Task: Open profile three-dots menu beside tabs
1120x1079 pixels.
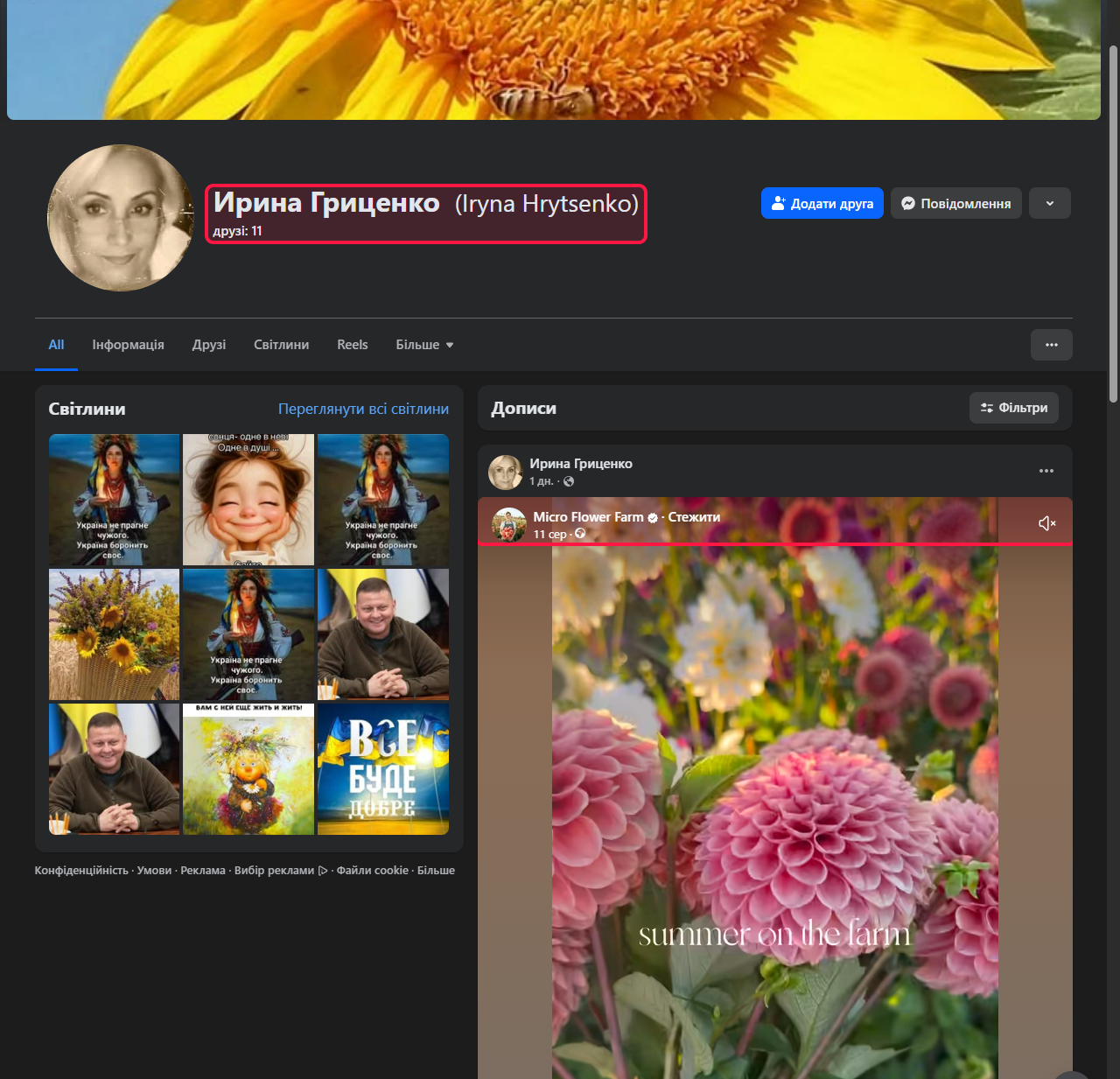Action: click(1052, 345)
